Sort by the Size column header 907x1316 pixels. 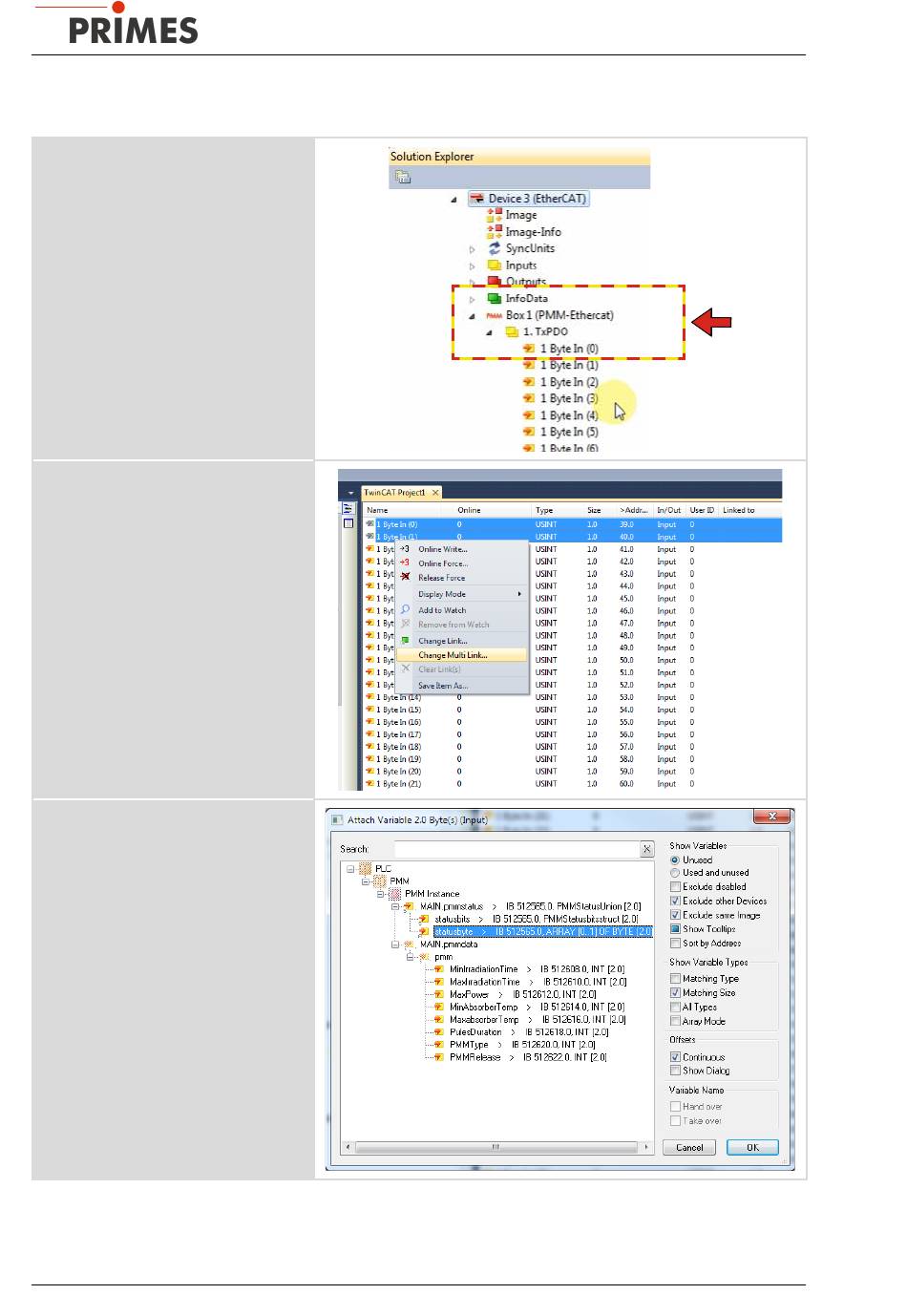click(x=594, y=510)
